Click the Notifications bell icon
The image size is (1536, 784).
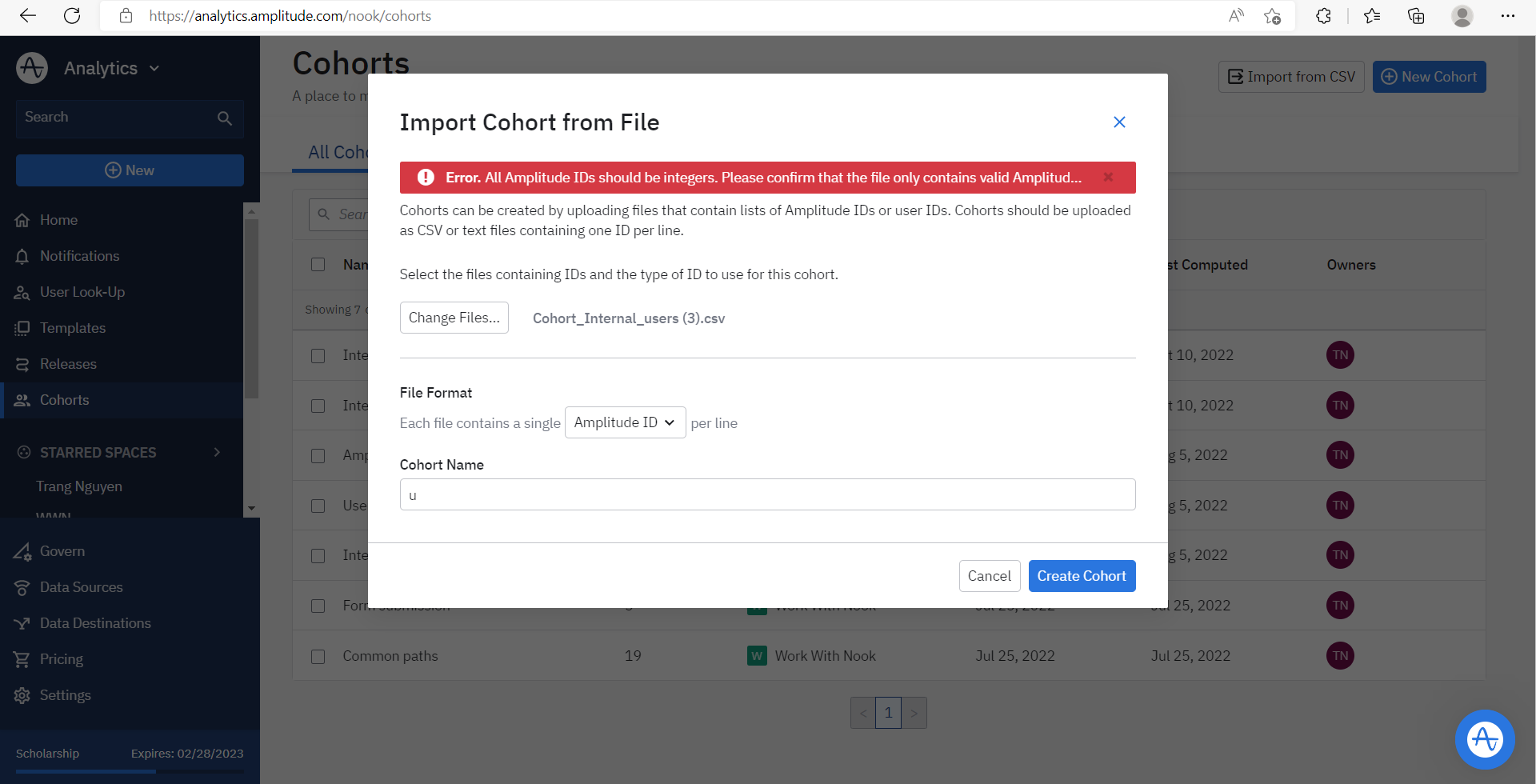tap(22, 256)
